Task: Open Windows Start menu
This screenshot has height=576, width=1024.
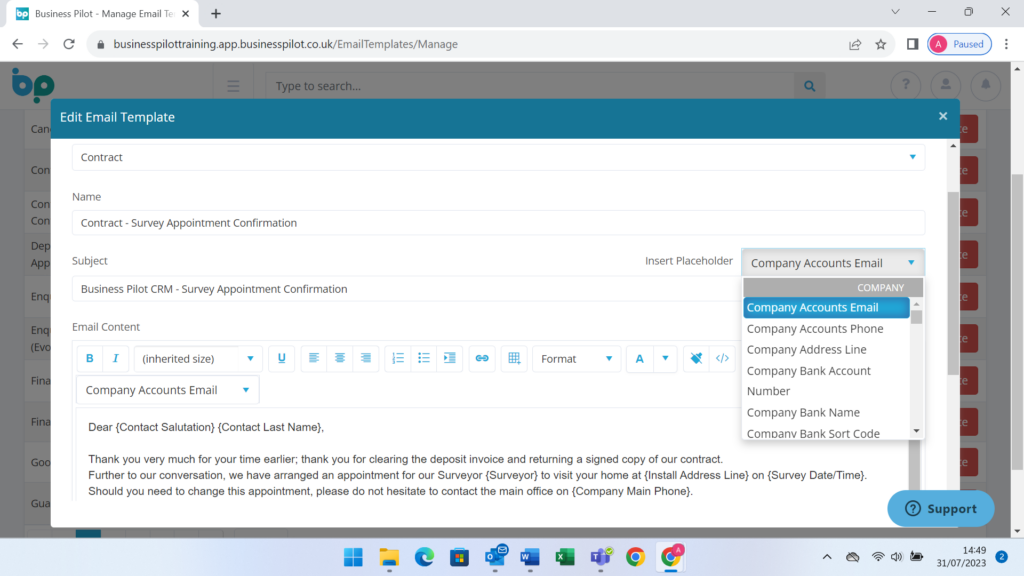Action: [353, 557]
